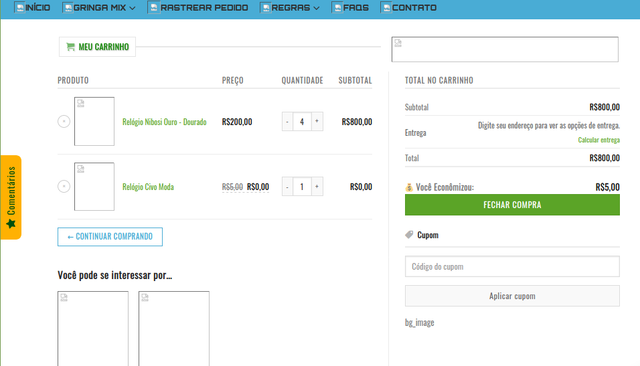Click the INÍCIO menu icon

(x=20, y=8)
